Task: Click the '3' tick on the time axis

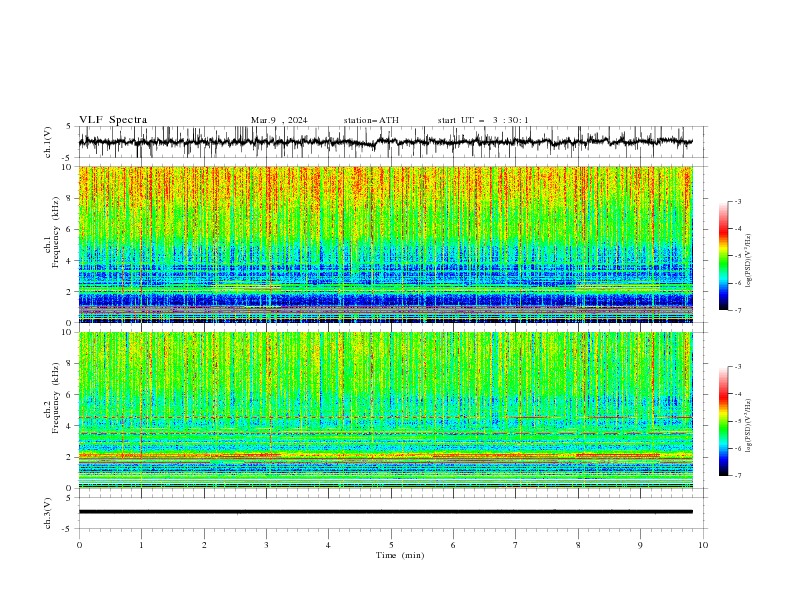Action: tap(266, 545)
